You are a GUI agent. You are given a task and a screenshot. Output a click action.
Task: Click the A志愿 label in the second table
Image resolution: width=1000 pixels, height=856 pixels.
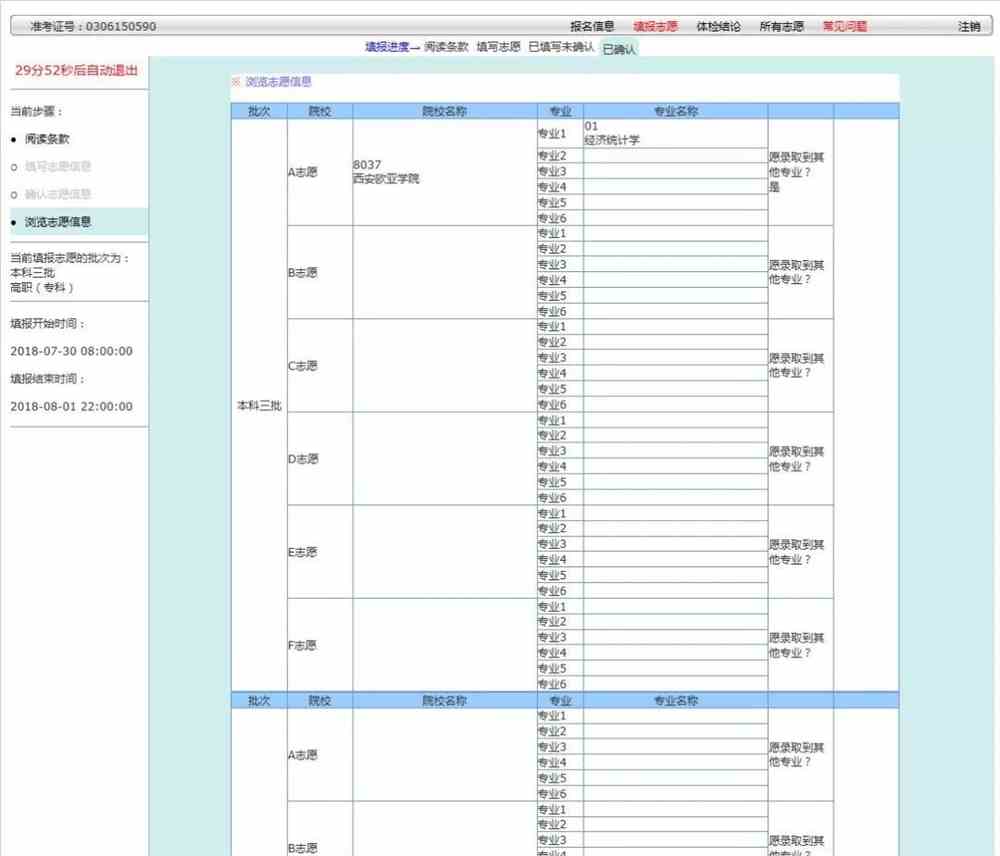pyautogui.click(x=302, y=755)
